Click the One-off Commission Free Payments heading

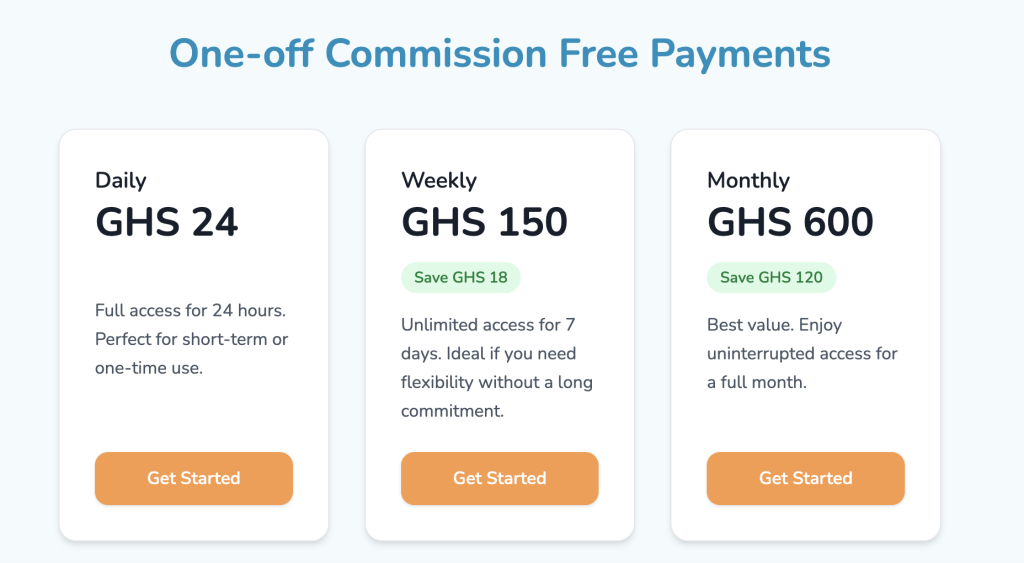pyautogui.click(x=499, y=52)
